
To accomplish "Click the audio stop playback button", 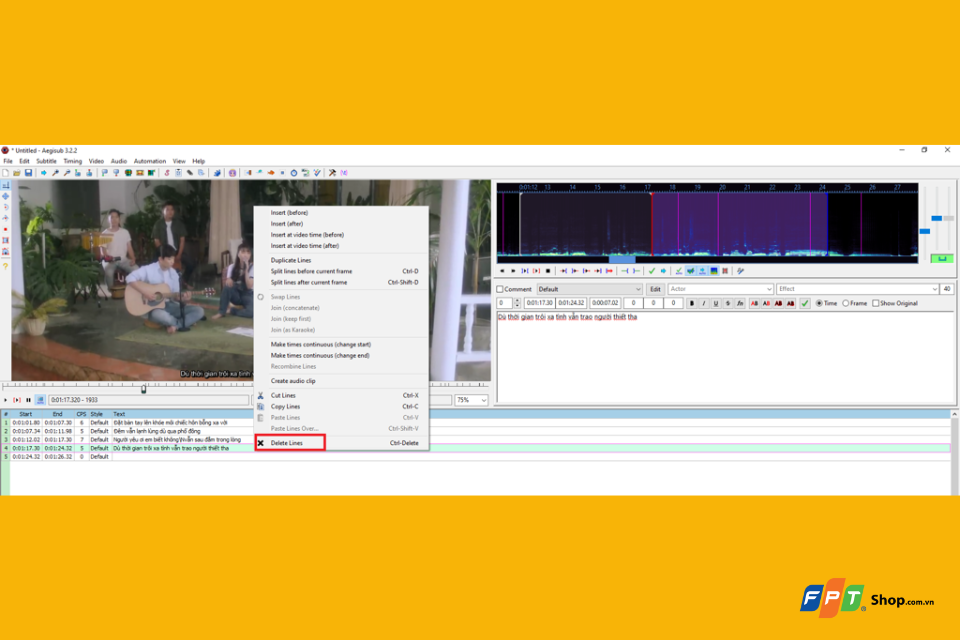I will pos(548,271).
